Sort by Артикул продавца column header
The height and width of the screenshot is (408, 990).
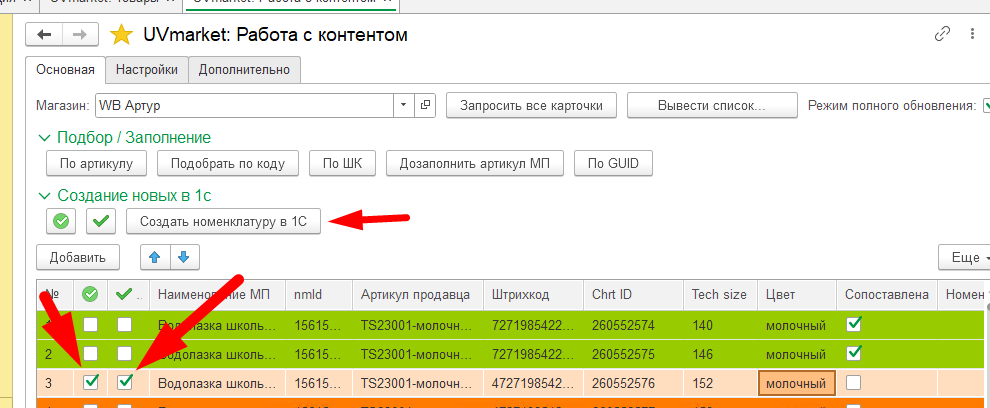[418, 294]
